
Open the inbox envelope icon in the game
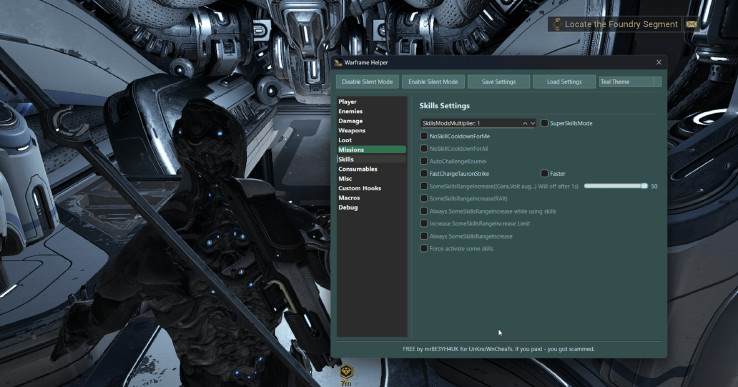[x=691, y=24]
